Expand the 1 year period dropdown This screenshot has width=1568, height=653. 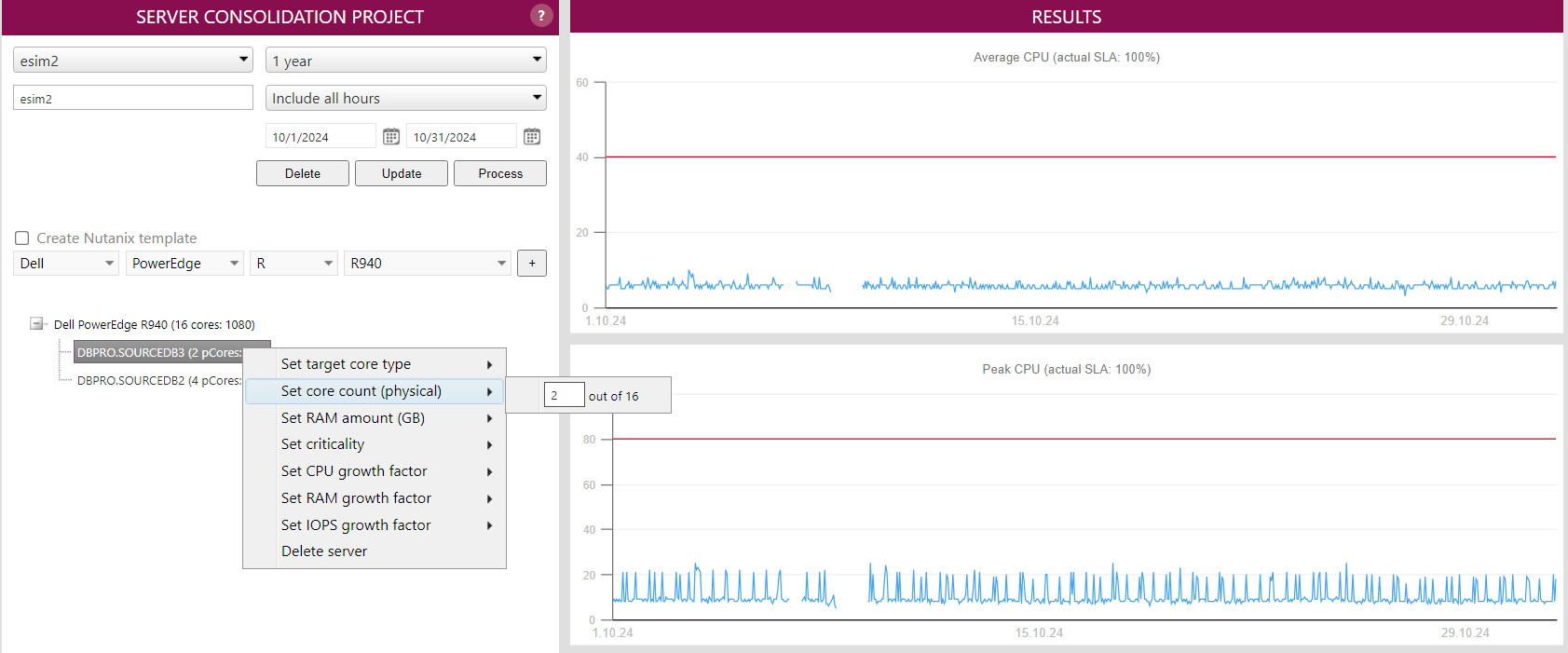pos(406,61)
